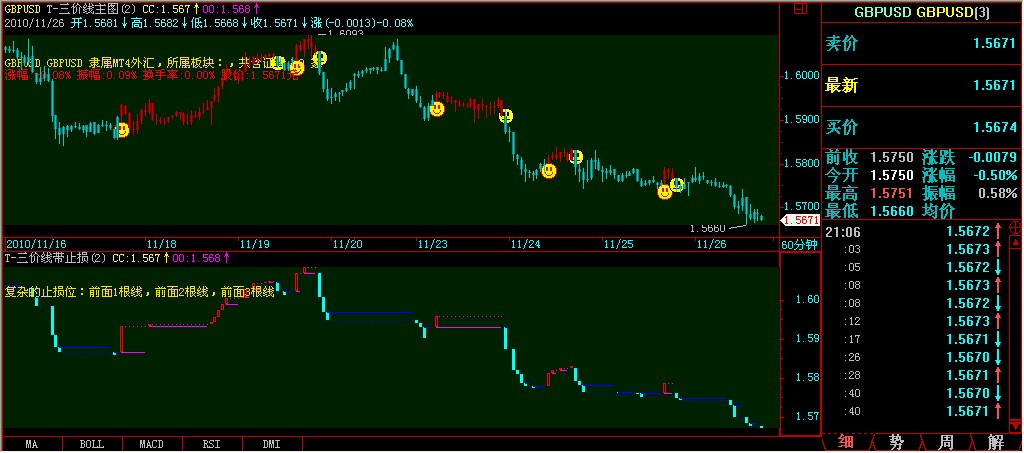Click the window layout icon above the price axis

coord(800,8)
